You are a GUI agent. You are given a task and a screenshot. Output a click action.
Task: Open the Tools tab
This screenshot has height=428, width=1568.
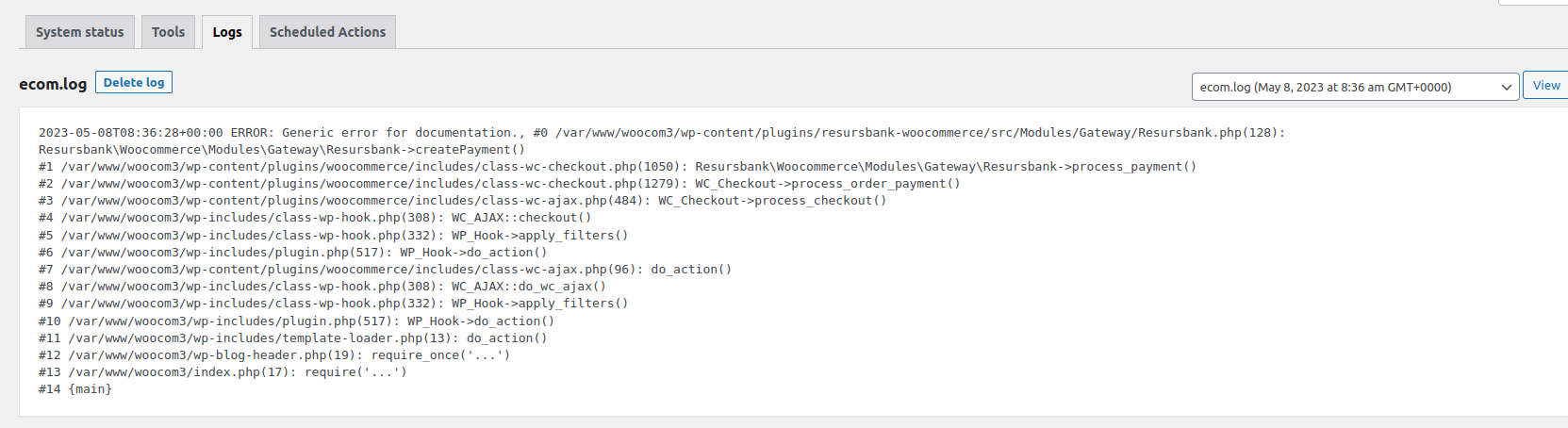tap(168, 32)
